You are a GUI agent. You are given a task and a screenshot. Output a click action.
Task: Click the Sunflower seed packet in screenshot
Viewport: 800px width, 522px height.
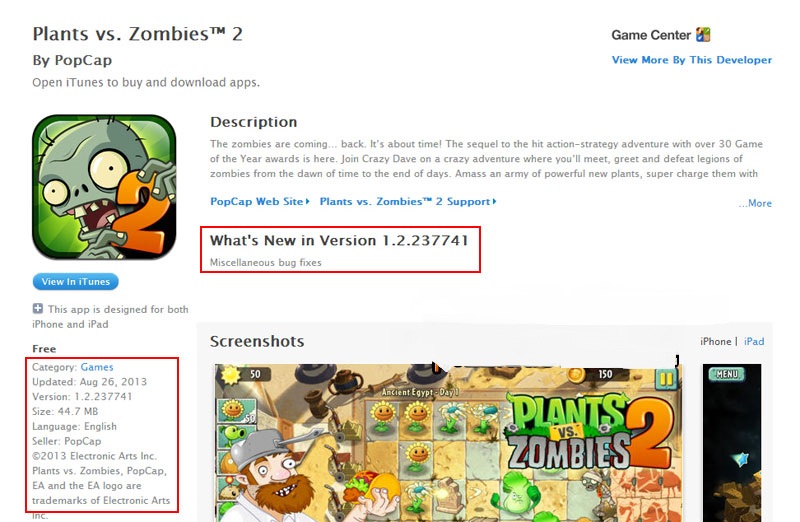click(236, 410)
